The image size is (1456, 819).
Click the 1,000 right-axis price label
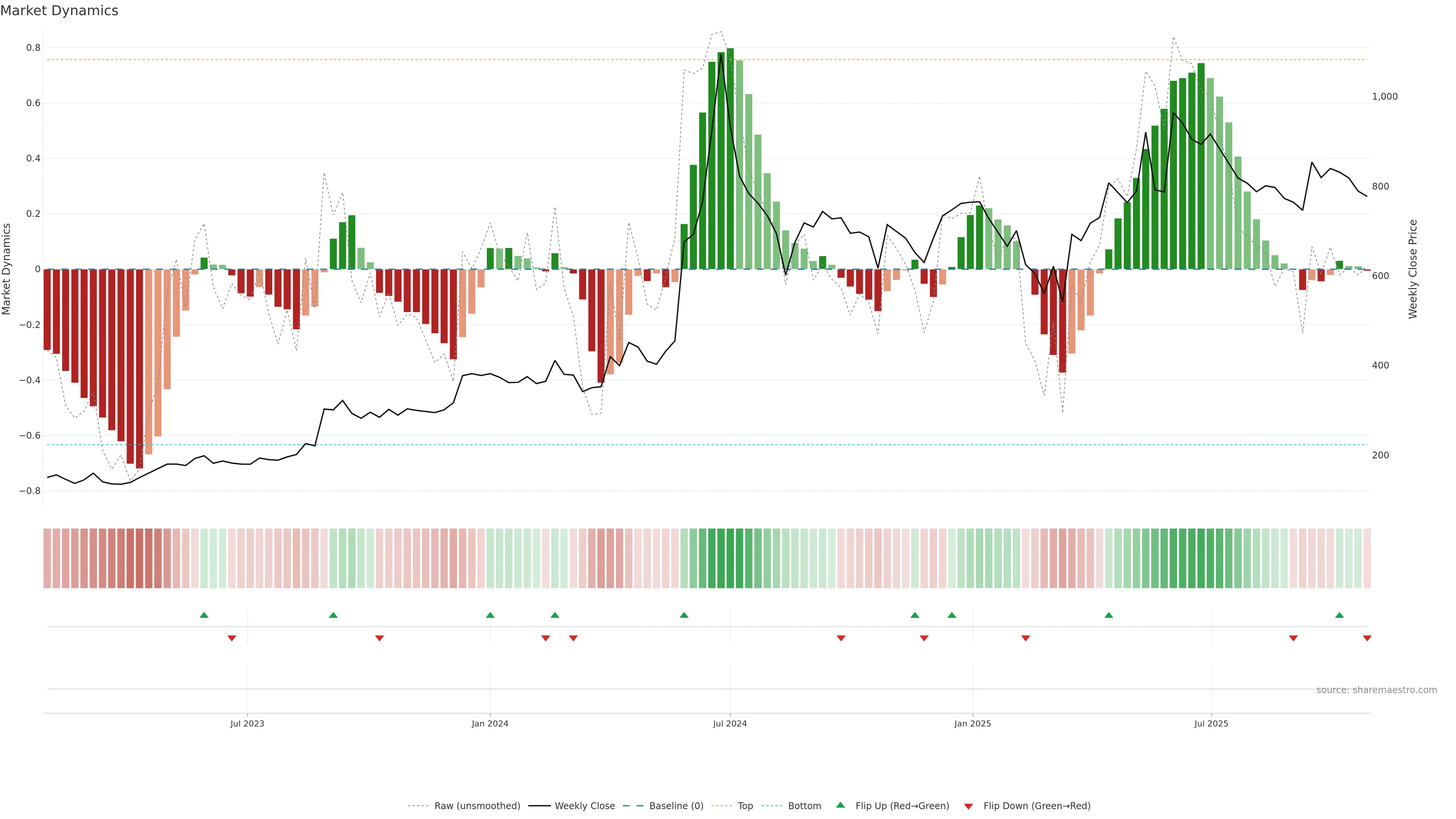[1384, 97]
